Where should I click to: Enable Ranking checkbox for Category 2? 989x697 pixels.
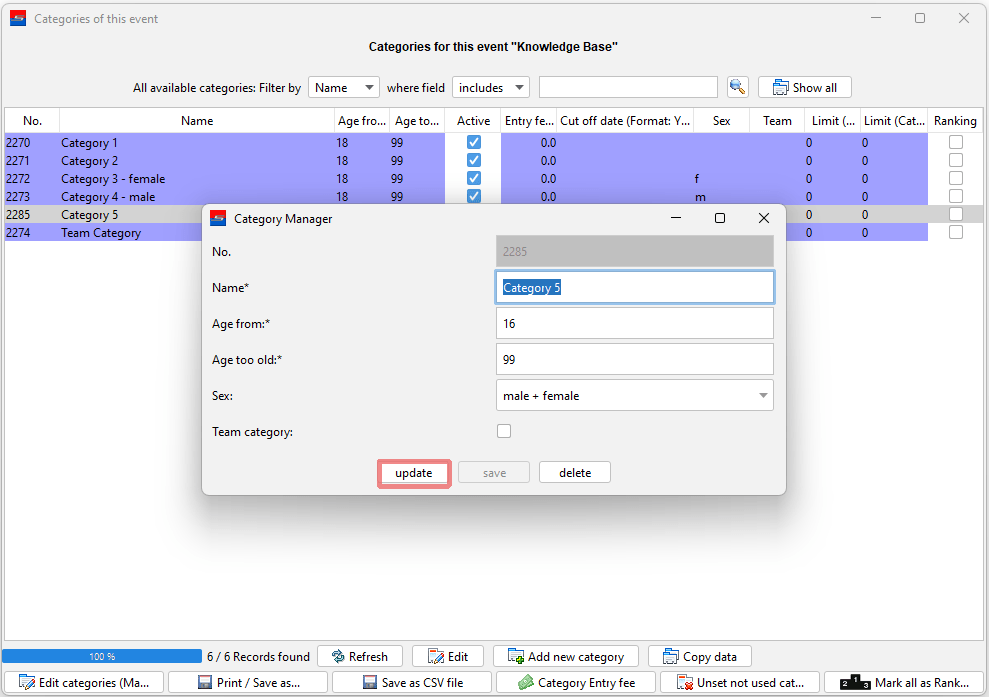[956, 161]
